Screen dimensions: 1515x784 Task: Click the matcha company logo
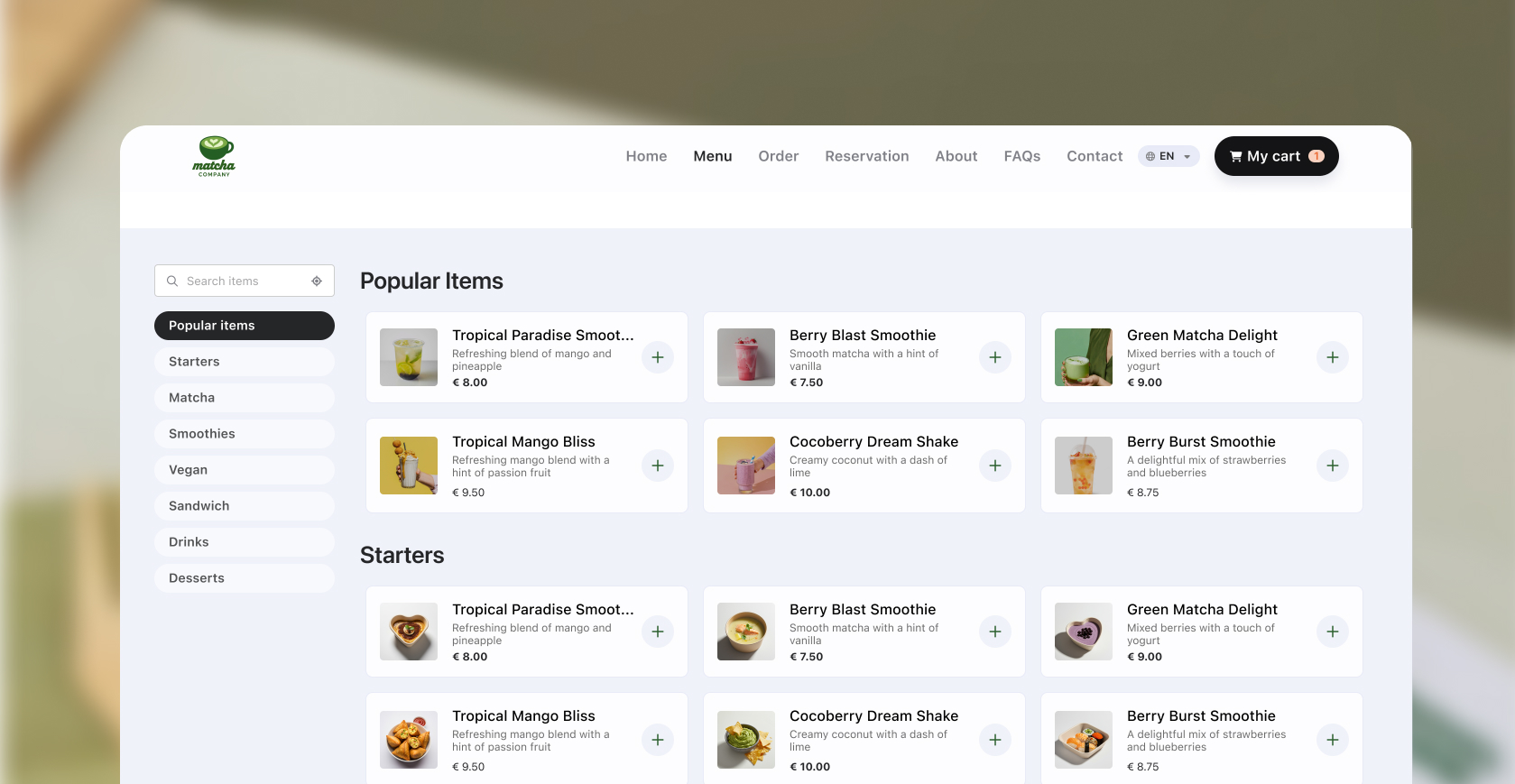214,156
